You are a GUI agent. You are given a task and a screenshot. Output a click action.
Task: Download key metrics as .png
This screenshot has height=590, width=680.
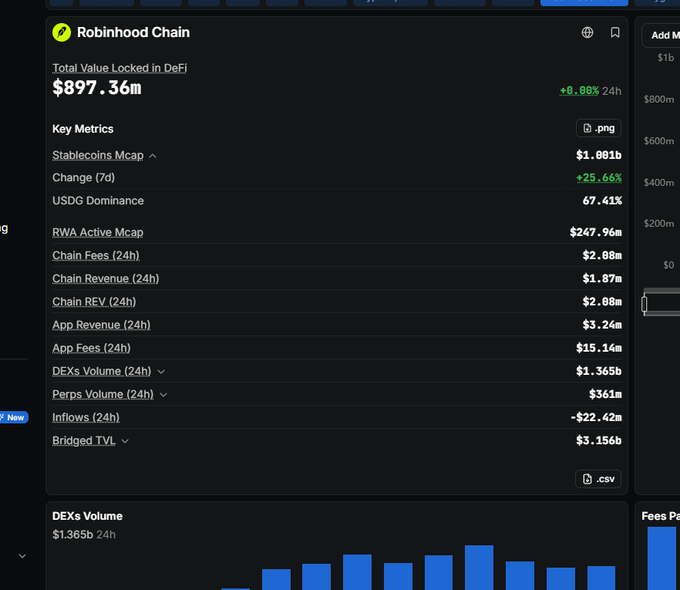point(598,128)
